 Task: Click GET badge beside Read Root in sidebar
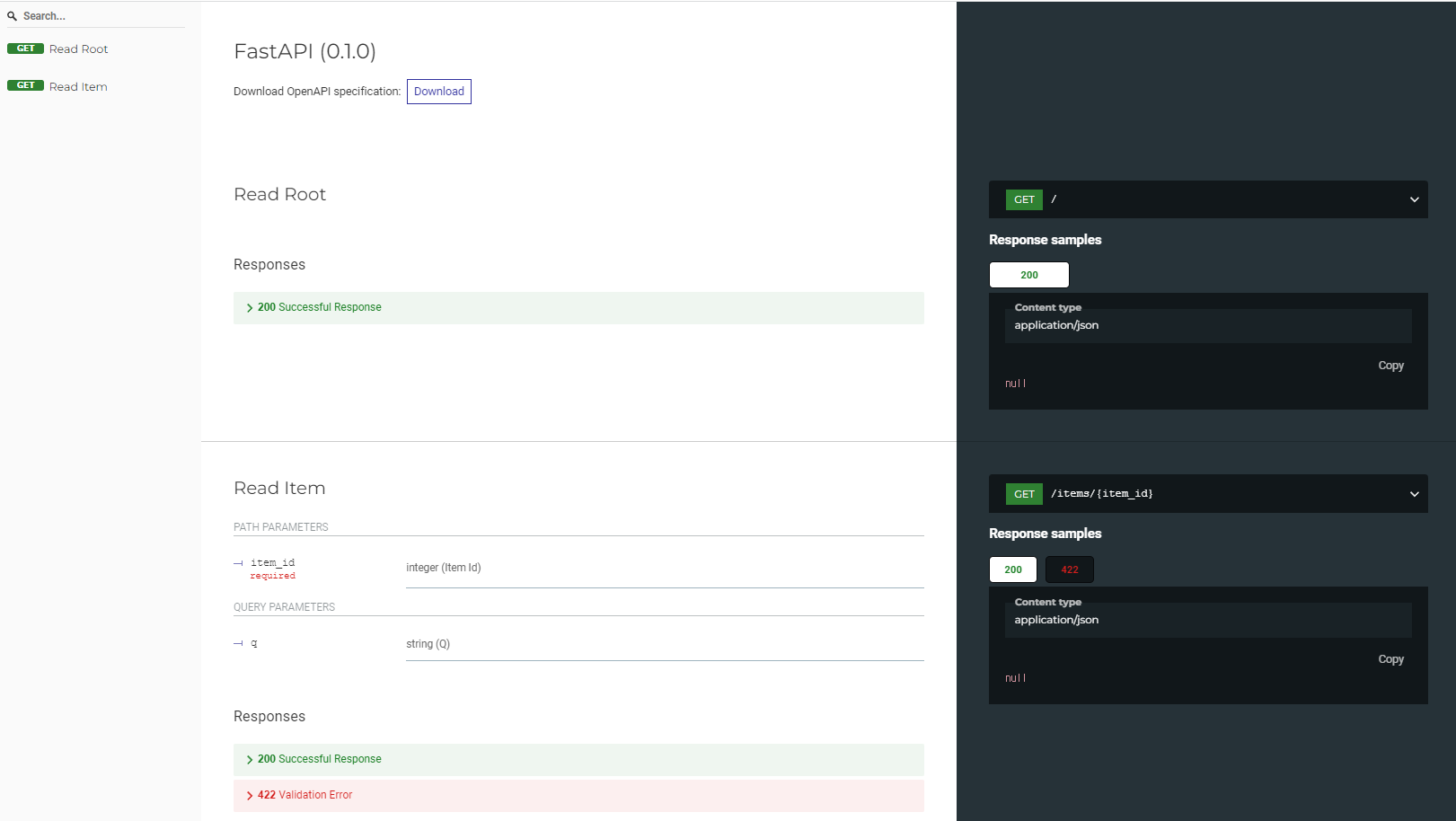point(25,49)
